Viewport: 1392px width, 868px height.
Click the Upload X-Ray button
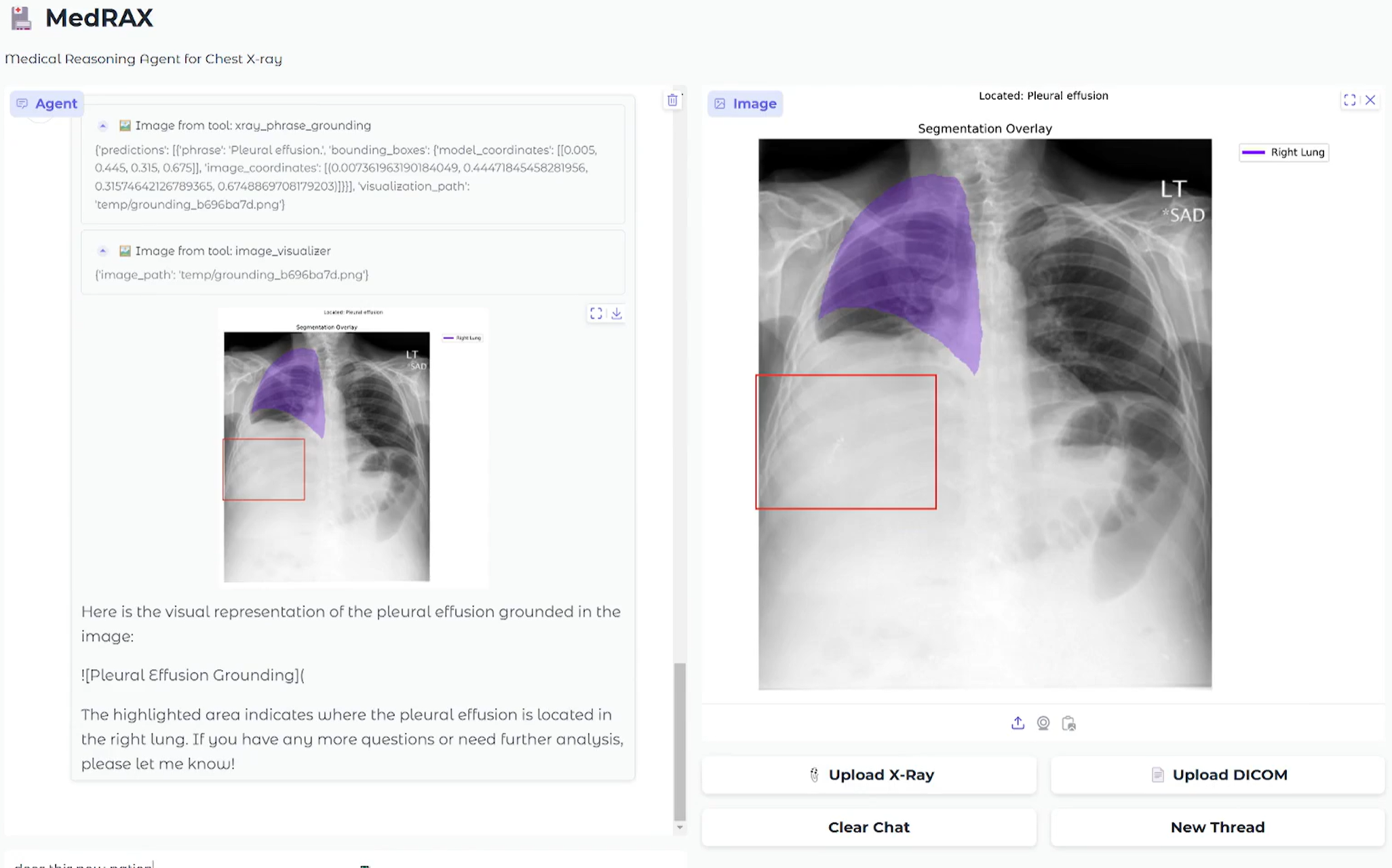coord(869,774)
